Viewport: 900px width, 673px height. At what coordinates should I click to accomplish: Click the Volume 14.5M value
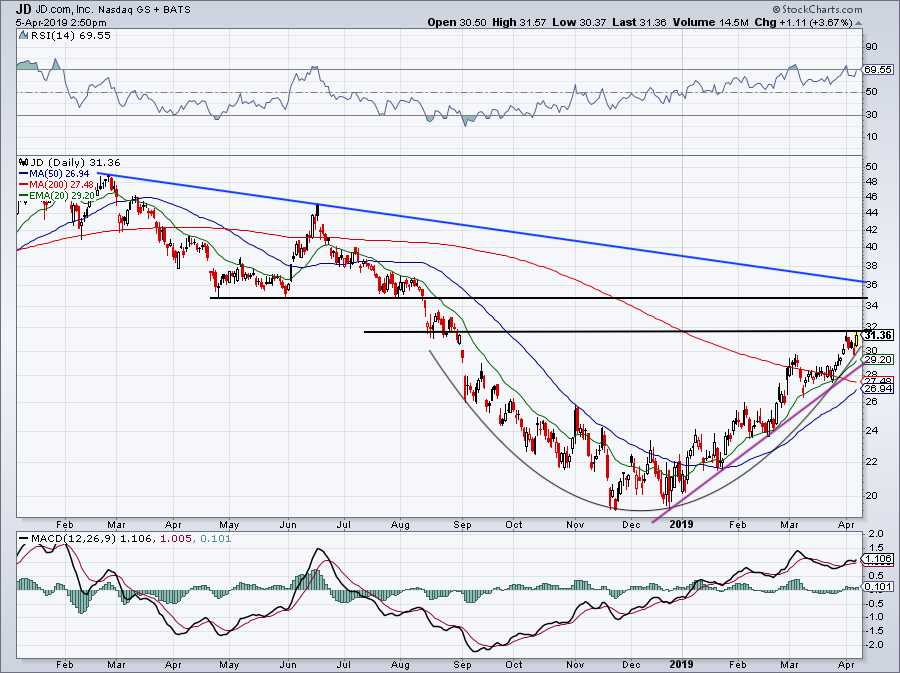(x=711, y=22)
